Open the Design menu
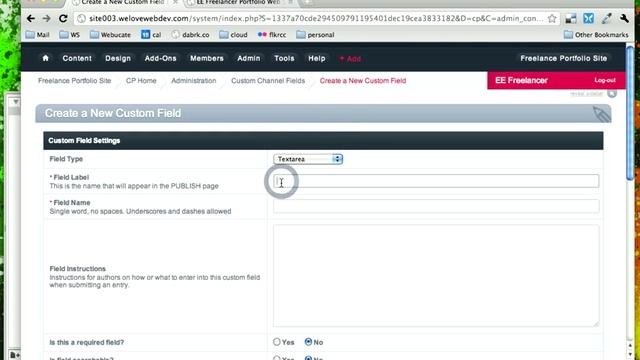The height and width of the screenshot is (360, 640). pyautogui.click(x=118, y=58)
